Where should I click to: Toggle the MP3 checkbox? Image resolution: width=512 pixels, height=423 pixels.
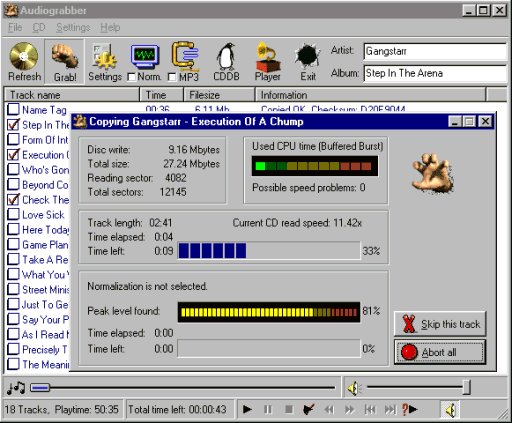click(x=172, y=77)
